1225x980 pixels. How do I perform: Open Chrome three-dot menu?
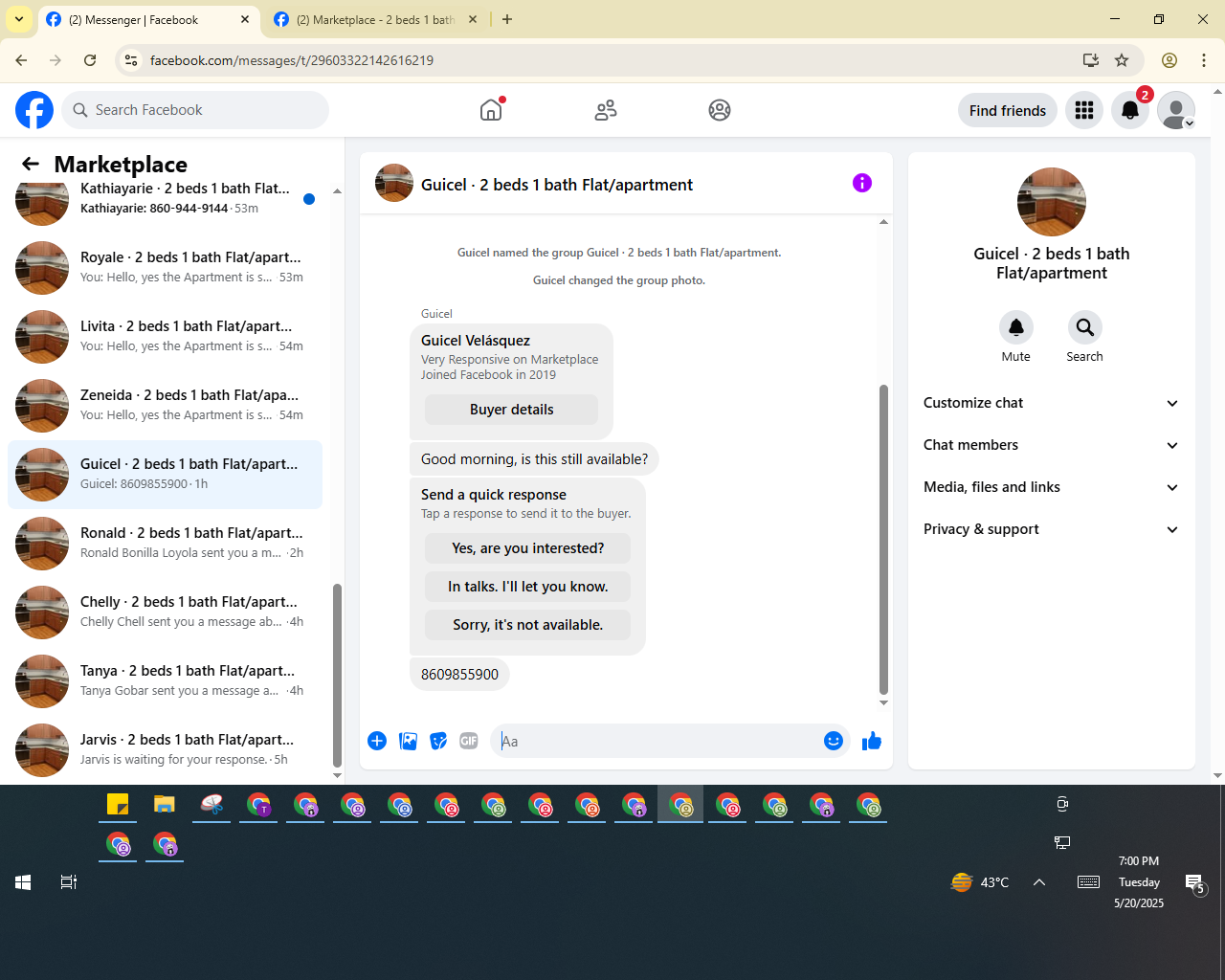coord(1204,60)
